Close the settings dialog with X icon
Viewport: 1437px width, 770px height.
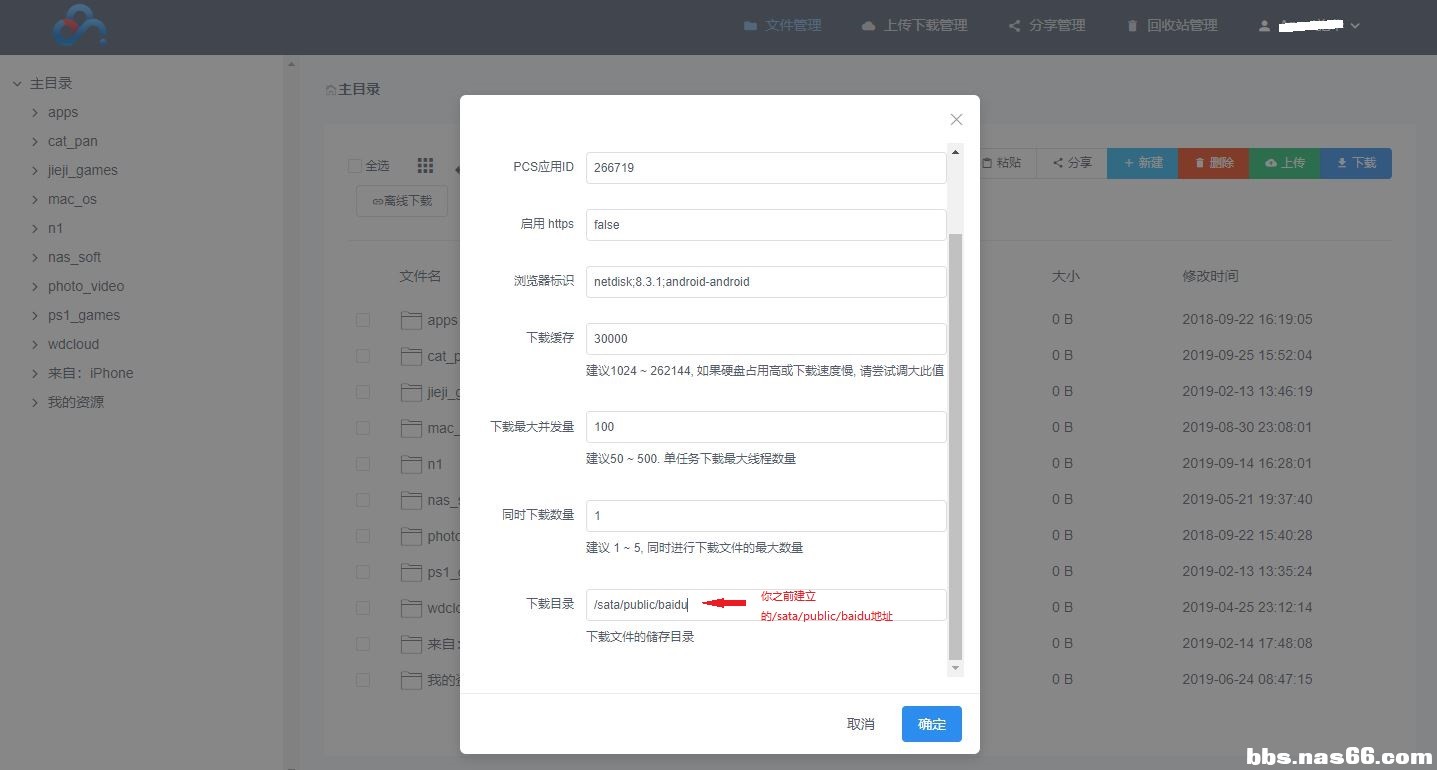click(956, 120)
